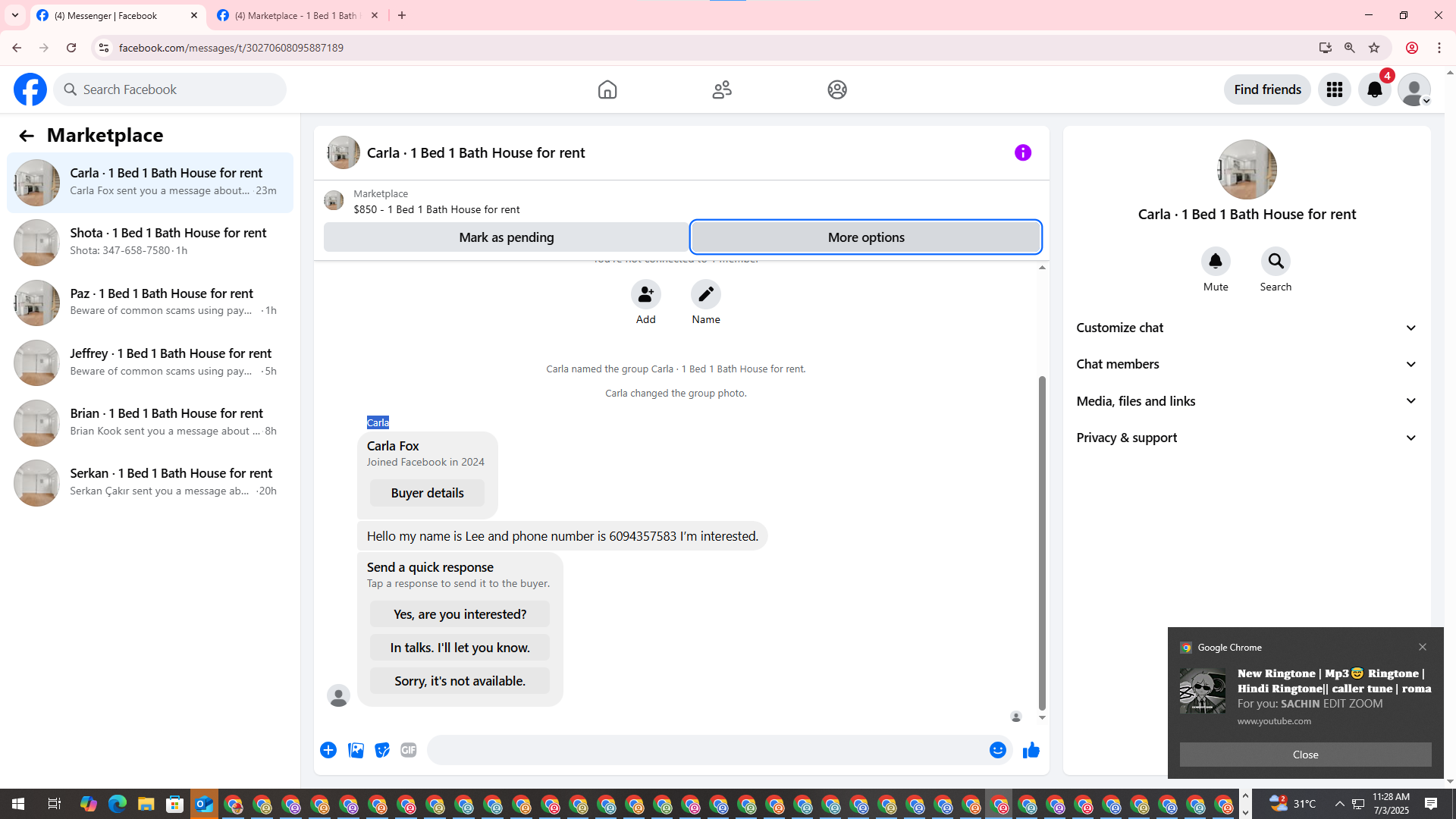Screen dimensions: 1456x819
Task: Click the purple conversation info icon
Action: coord(1022,153)
